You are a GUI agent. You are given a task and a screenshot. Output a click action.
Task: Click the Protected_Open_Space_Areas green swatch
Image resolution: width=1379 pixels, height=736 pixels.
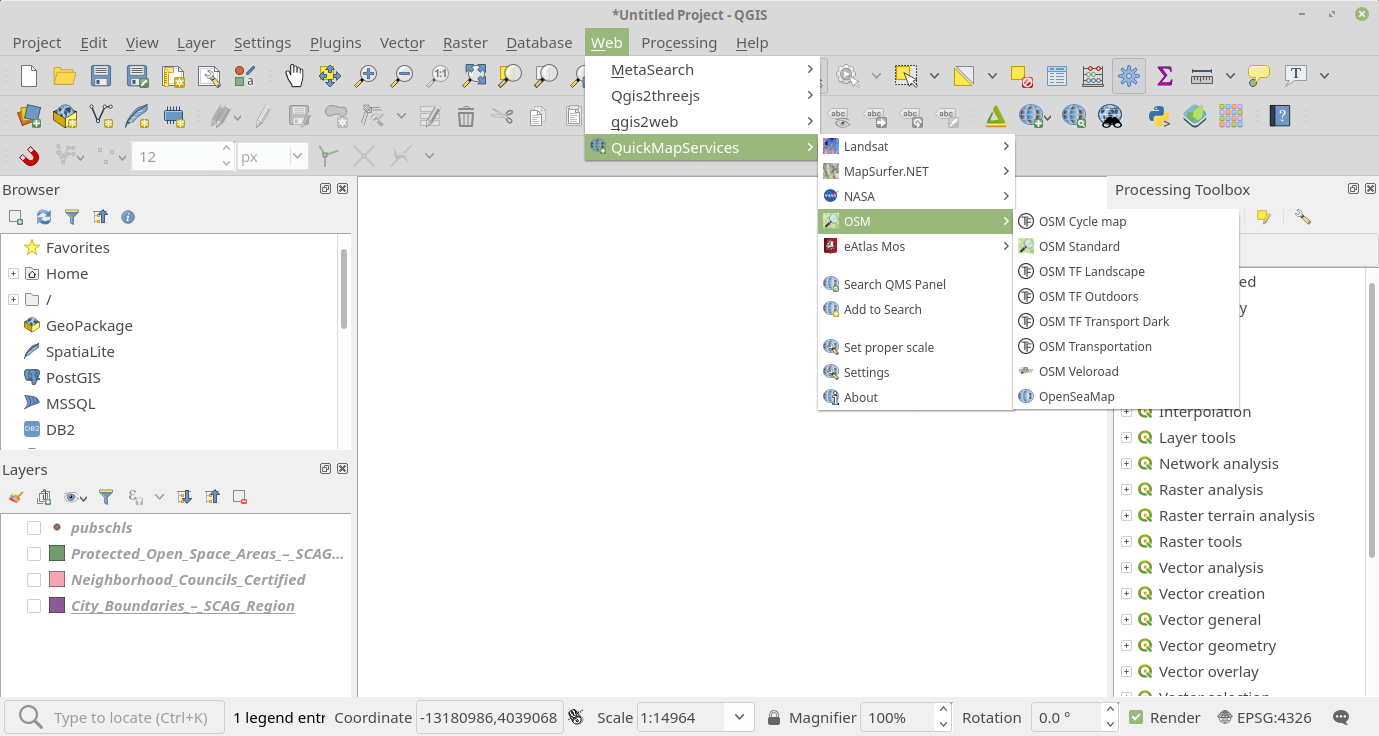click(57, 554)
